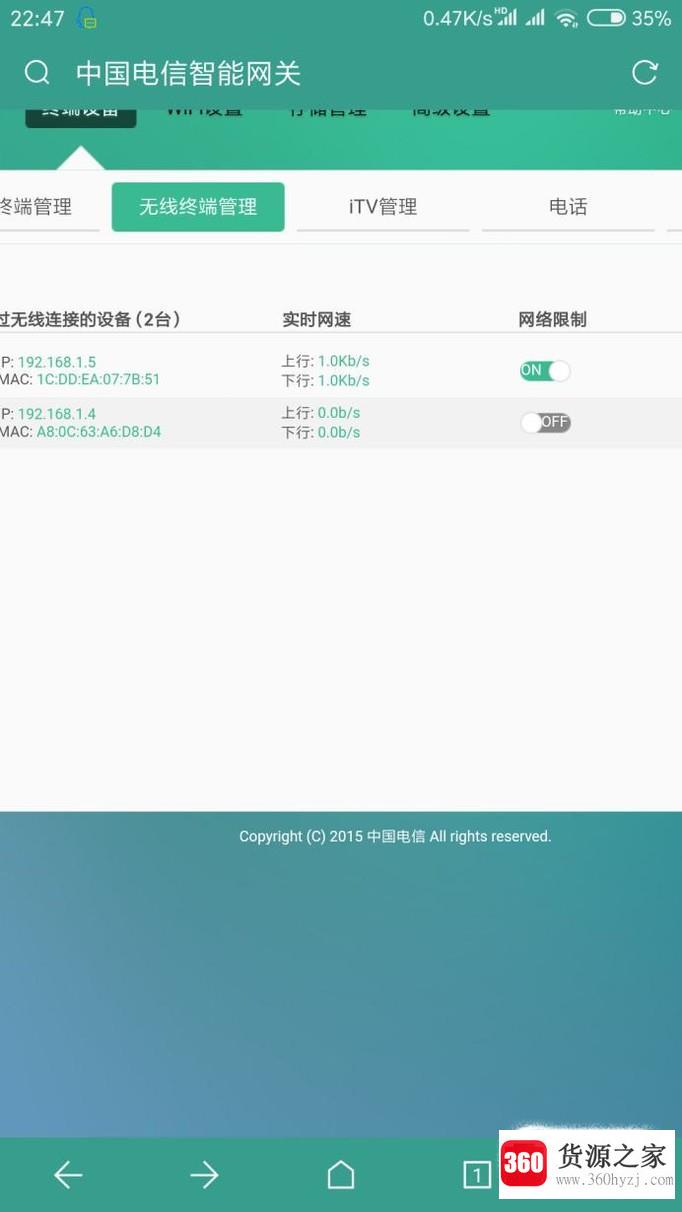Tap the wireless devices (2台) header

coord(90,320)
